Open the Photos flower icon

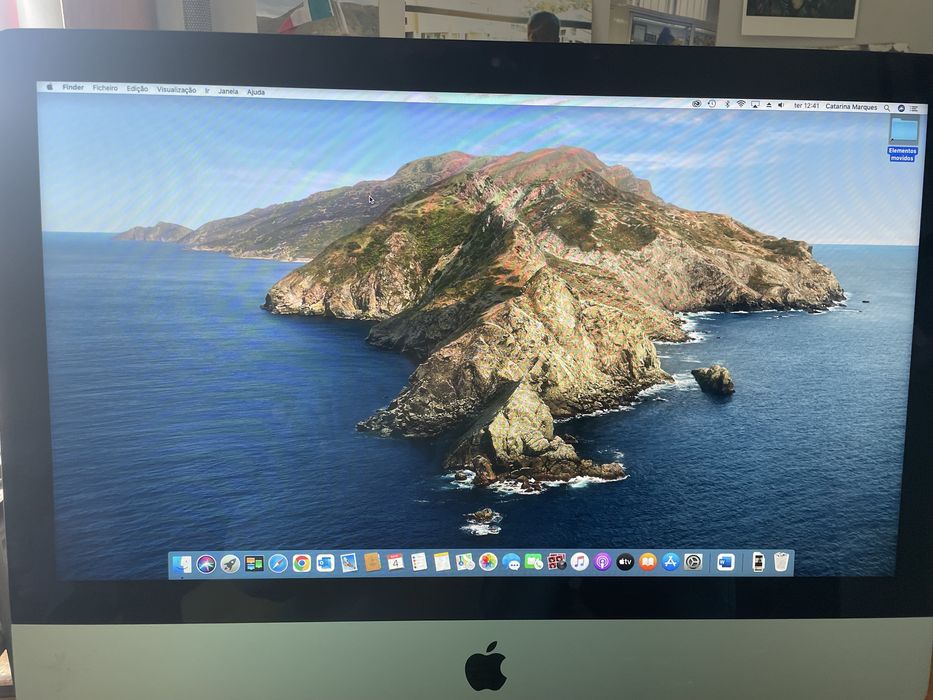click(488, 562)
